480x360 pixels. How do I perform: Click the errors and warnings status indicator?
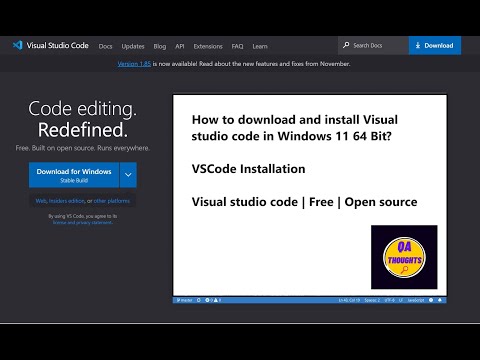point(213,300)
